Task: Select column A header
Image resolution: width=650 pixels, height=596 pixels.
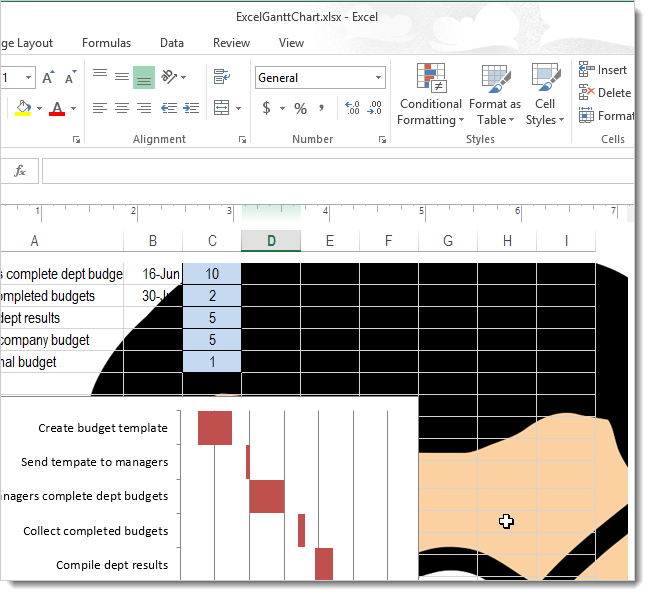Action: 62,241
